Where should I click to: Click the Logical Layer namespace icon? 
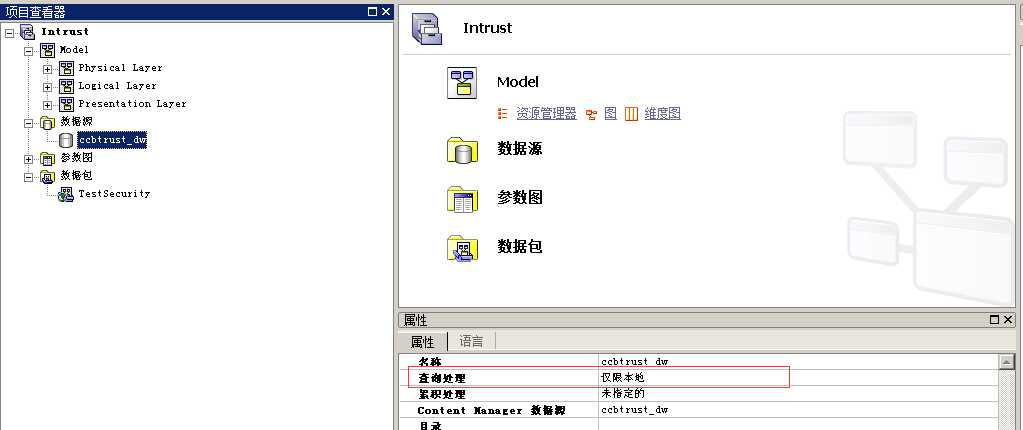(66, 86)
